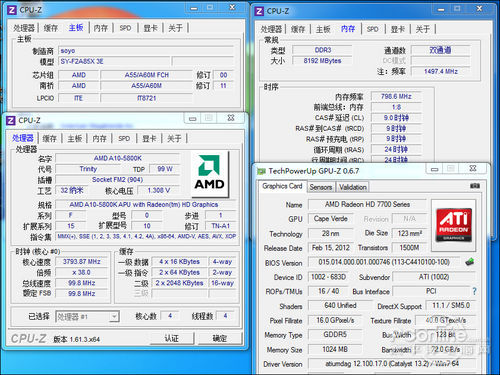This screenshot has width=500, height=375.
Task: Select the Graphics Card tab in GPU-Z
Action: pos(282,186)
